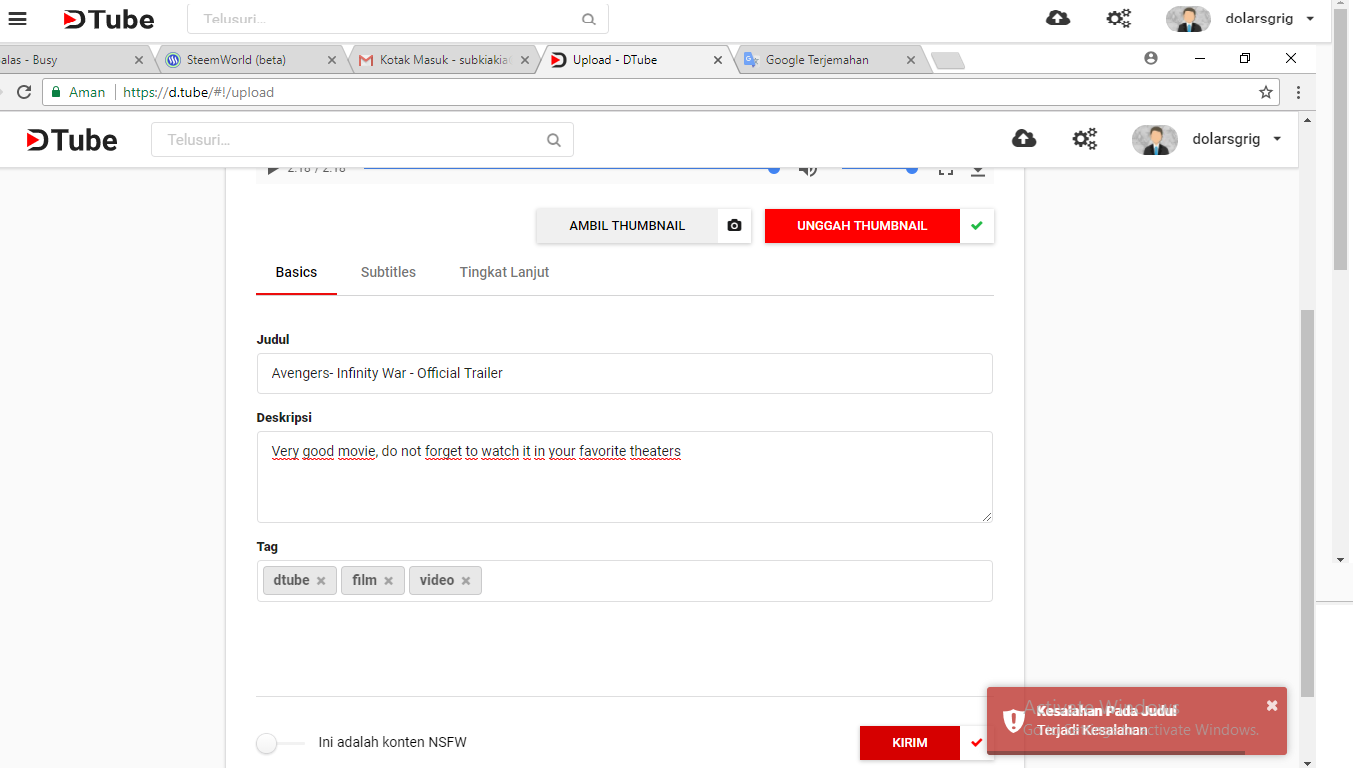Click the shield icon in the error toast
1366x768 pixels.
pos(1013,720)
